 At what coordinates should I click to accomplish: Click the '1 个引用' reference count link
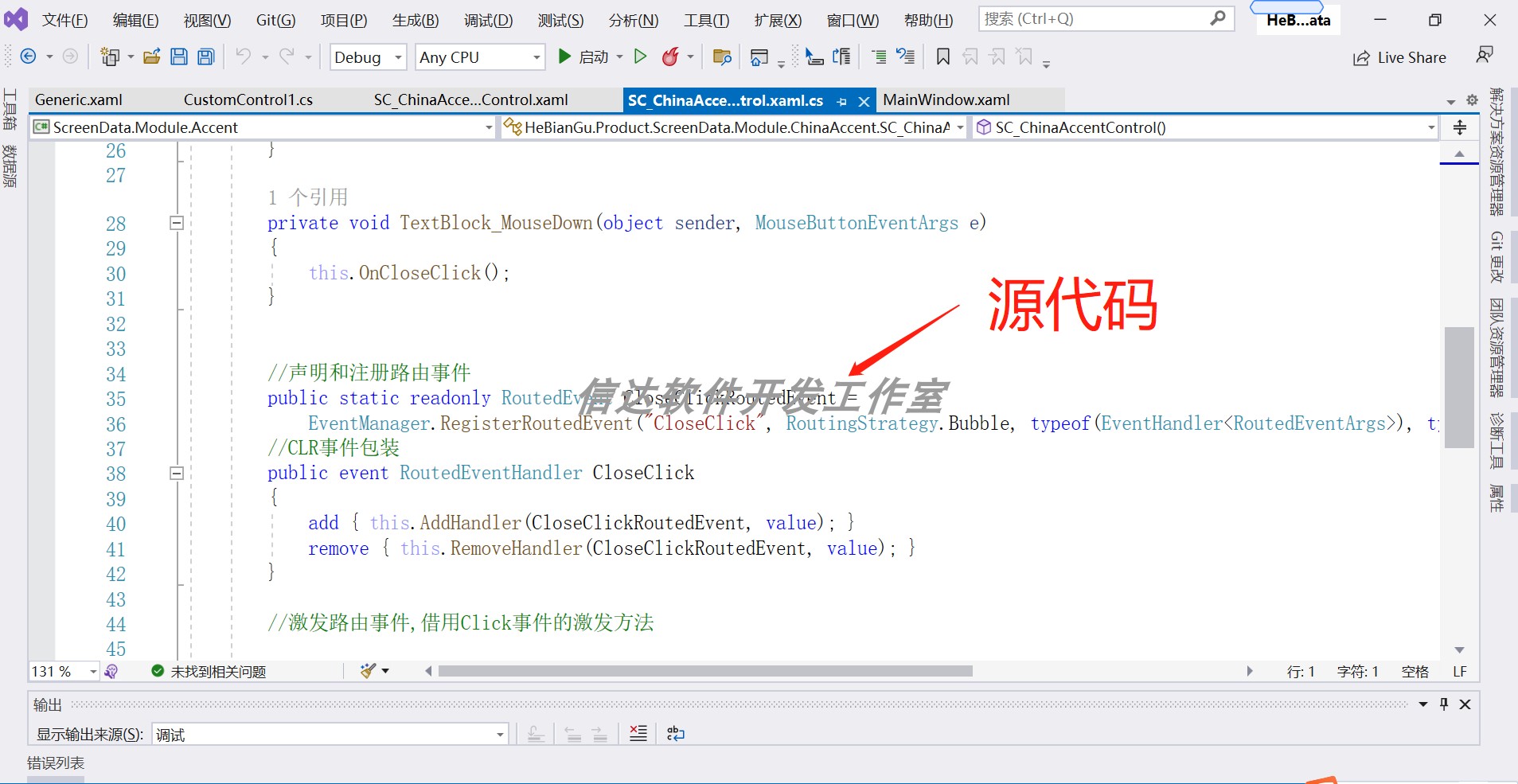point(308,197)
